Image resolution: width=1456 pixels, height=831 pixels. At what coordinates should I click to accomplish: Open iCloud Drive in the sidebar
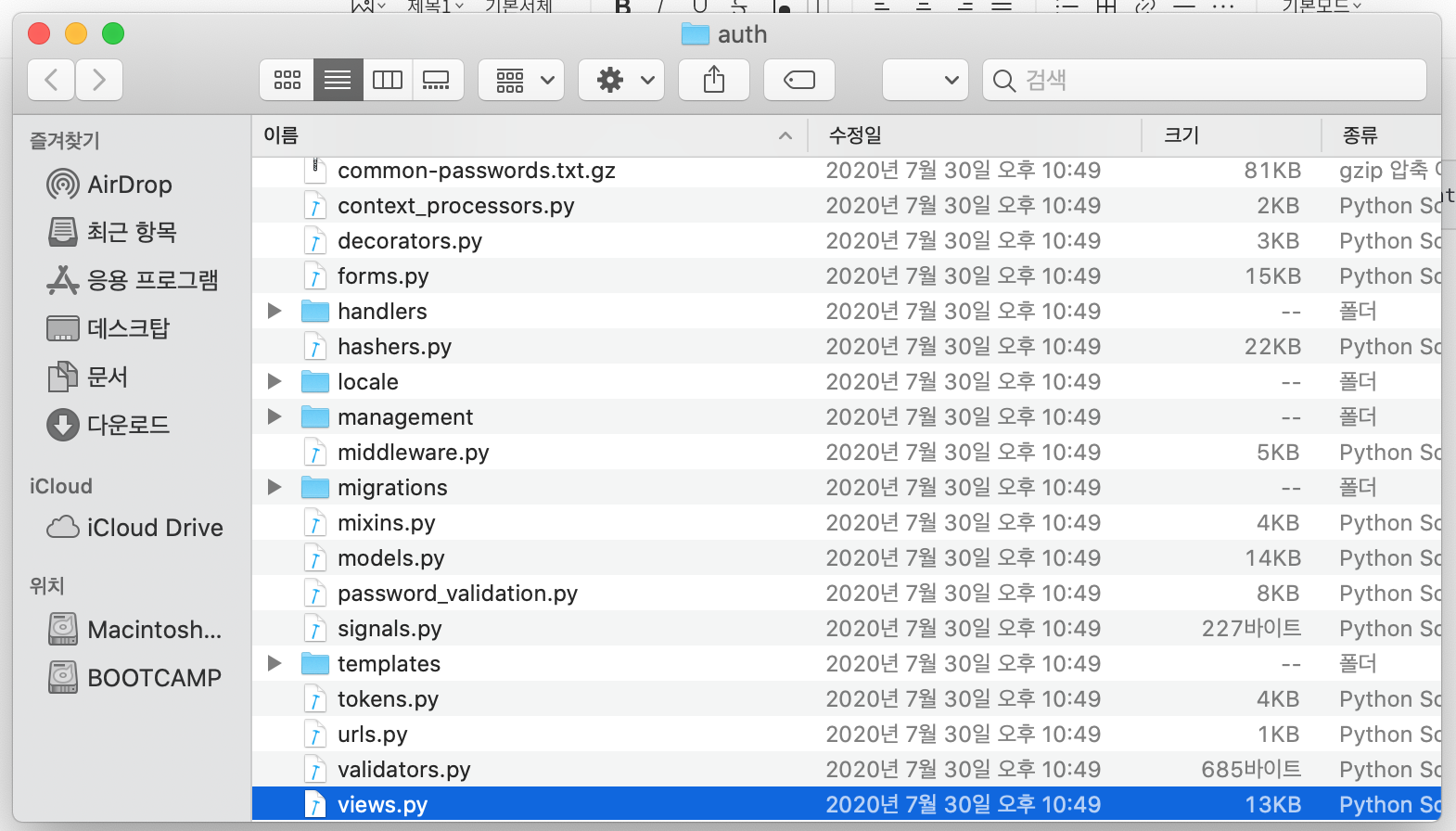(x=135, y=528)
